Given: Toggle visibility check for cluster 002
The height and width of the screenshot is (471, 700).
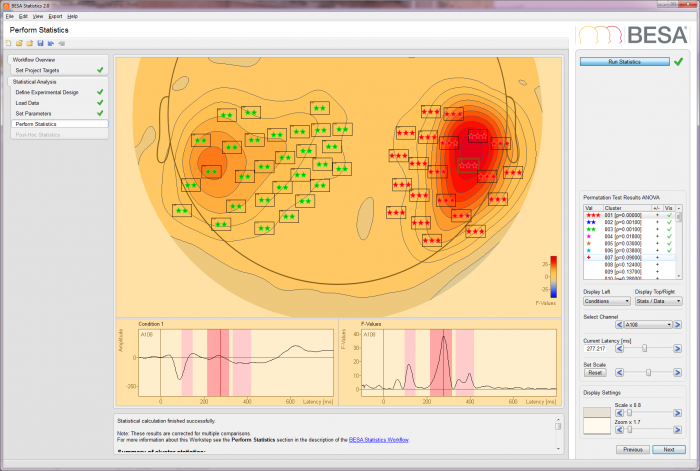Looking at the screenshot, I should (x=669, y=222).
